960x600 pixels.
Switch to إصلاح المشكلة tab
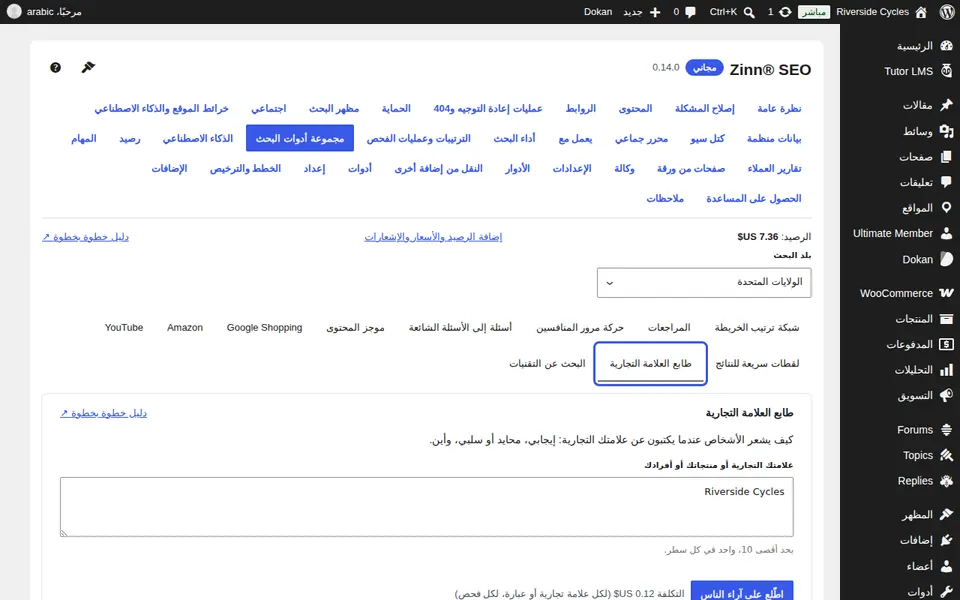click(x=704, y=108)
